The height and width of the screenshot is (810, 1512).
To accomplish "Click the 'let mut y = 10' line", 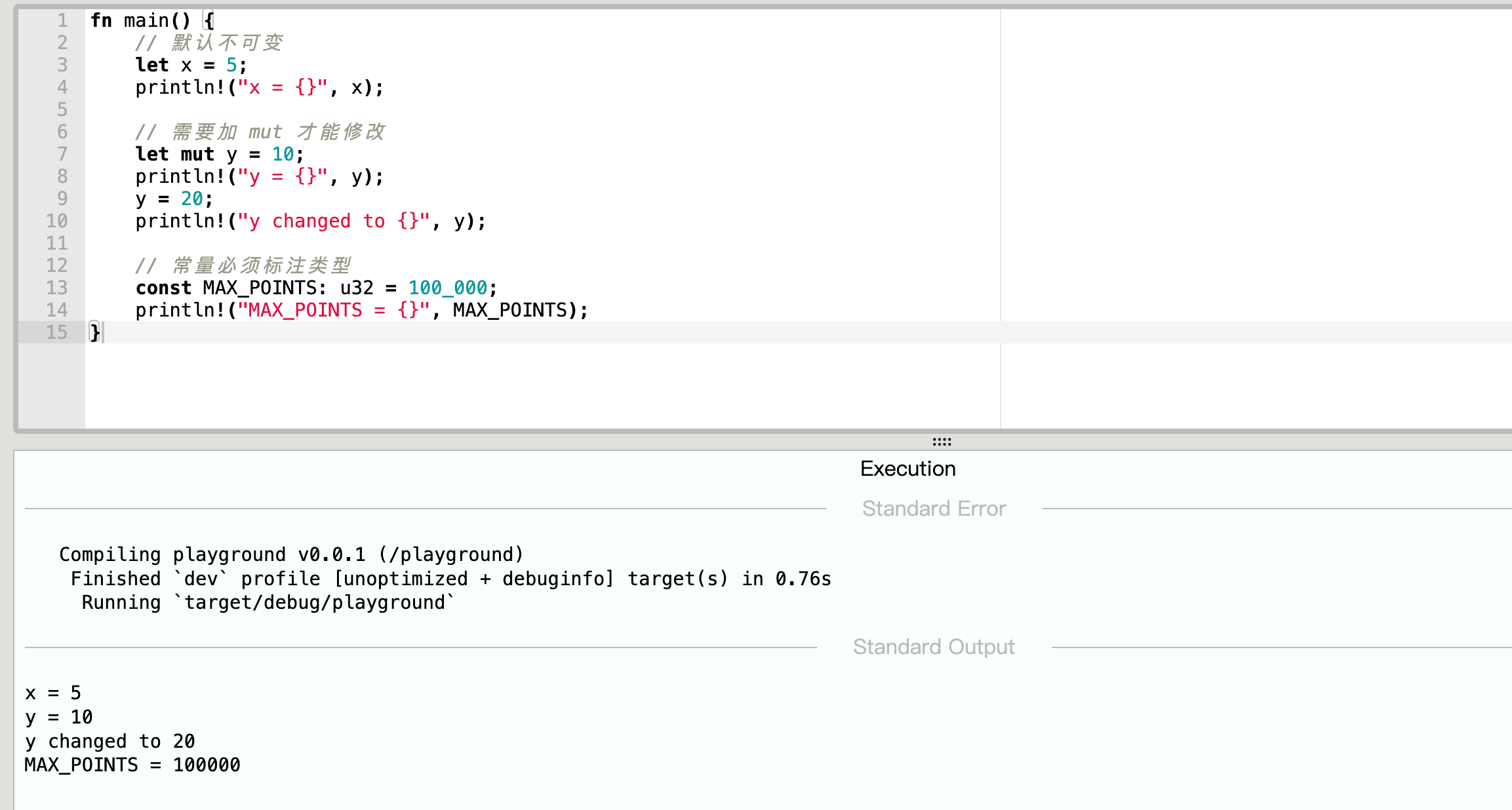I will 219,154.
